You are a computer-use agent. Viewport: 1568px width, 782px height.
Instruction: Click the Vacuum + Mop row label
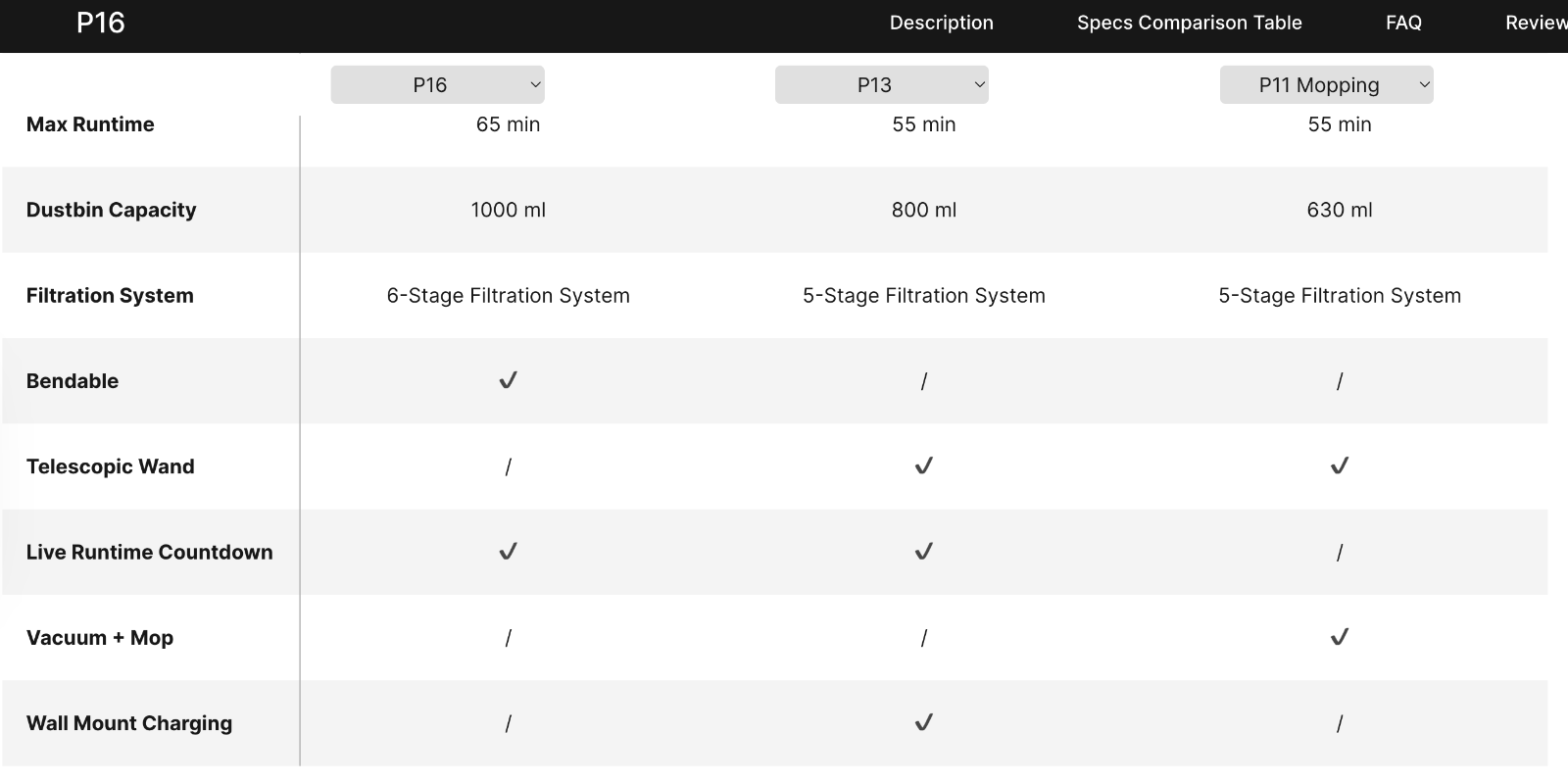point(100,638)
